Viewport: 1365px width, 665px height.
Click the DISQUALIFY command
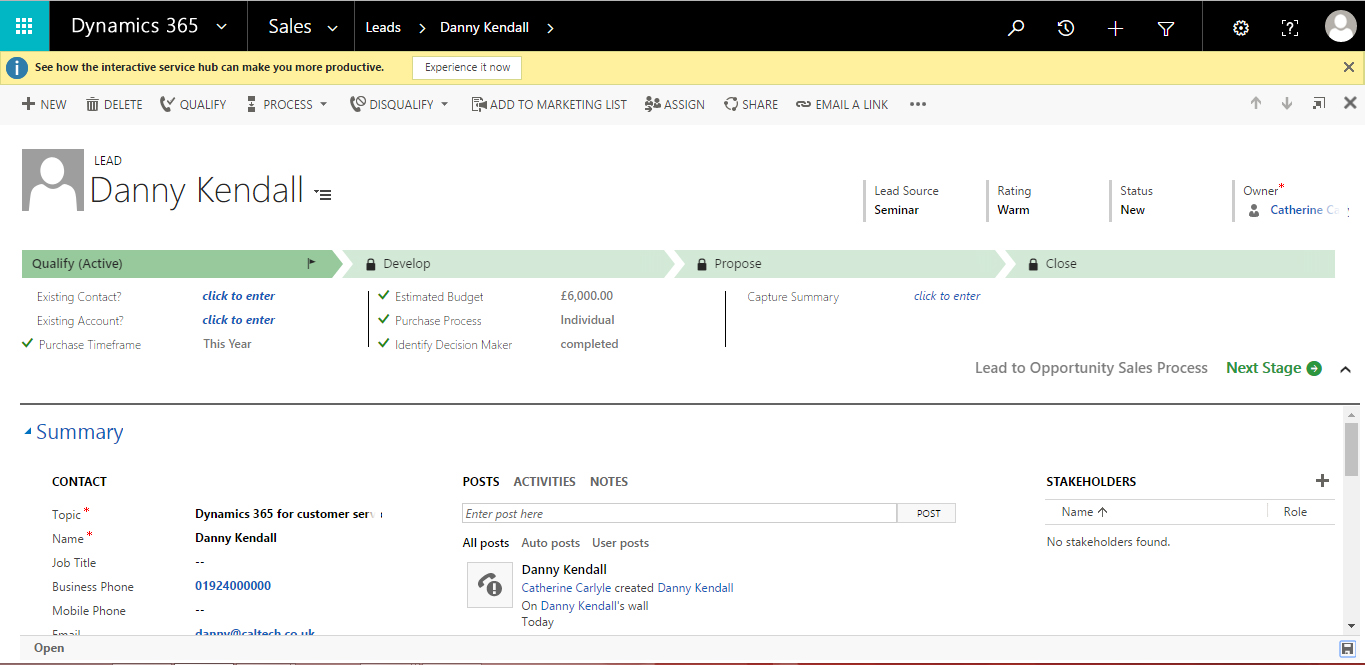pos(391,104)
